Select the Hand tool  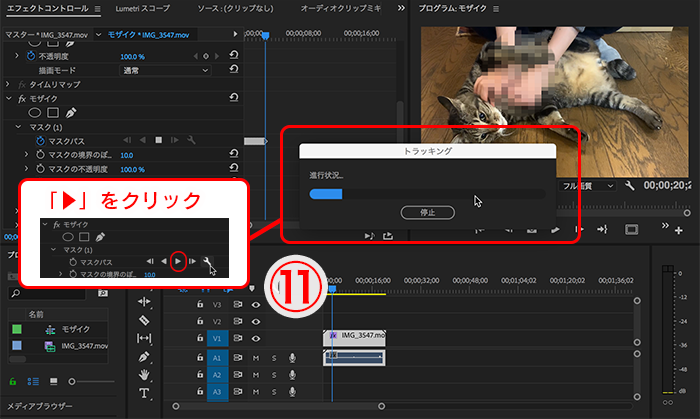(144, 375)
